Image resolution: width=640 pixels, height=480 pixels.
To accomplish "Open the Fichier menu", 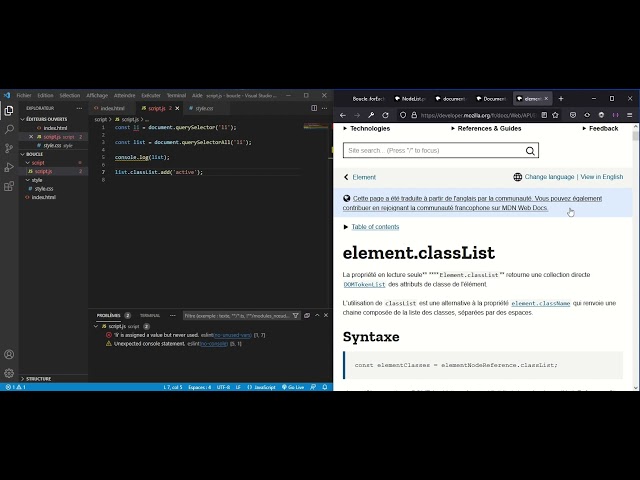I will pyautogui.click(x=24, y=96).
